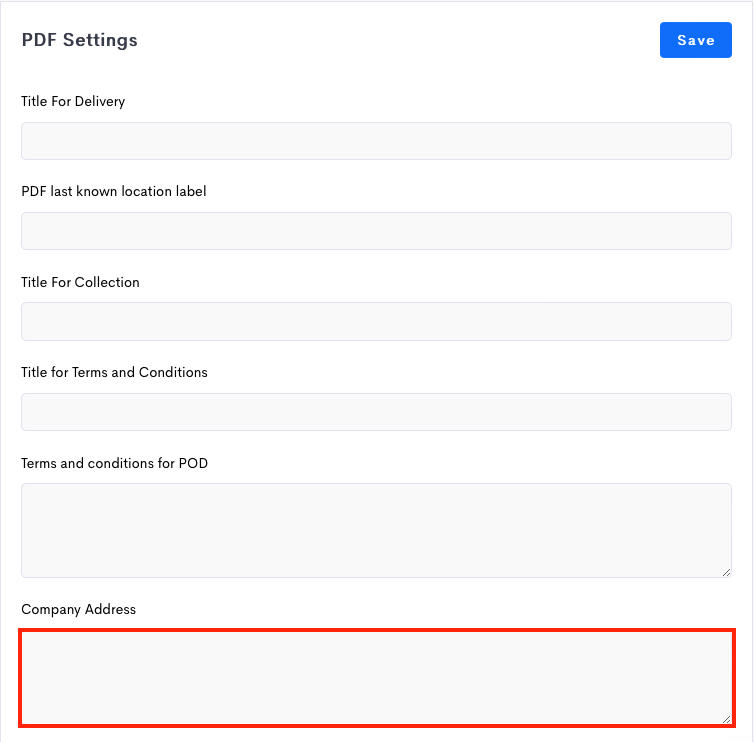This screenshot has height=742, width=754.
Task: Put cursor in collection title input
Action: 377,321
